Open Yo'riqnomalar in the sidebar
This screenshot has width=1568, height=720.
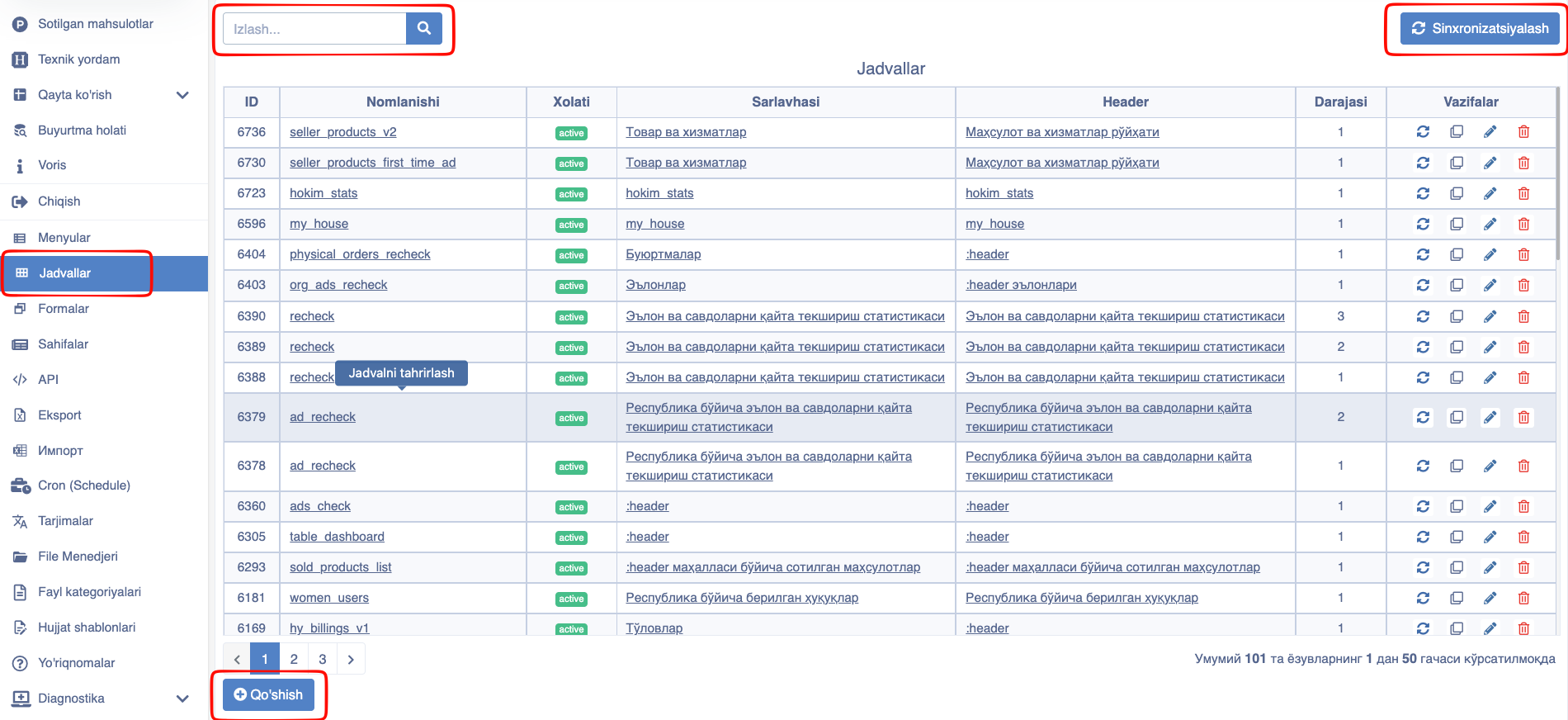pyautogui.click(x=104, y=663)
